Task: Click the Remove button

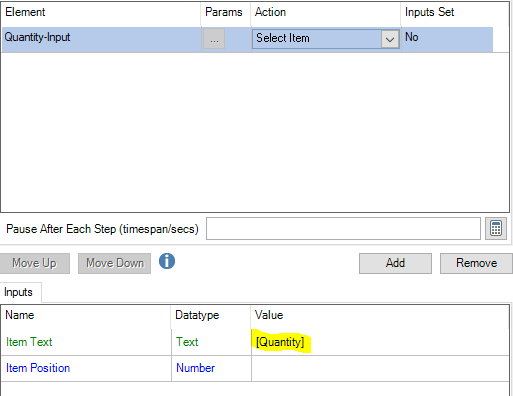Action: pyautogui.click(x=476, y=263)
